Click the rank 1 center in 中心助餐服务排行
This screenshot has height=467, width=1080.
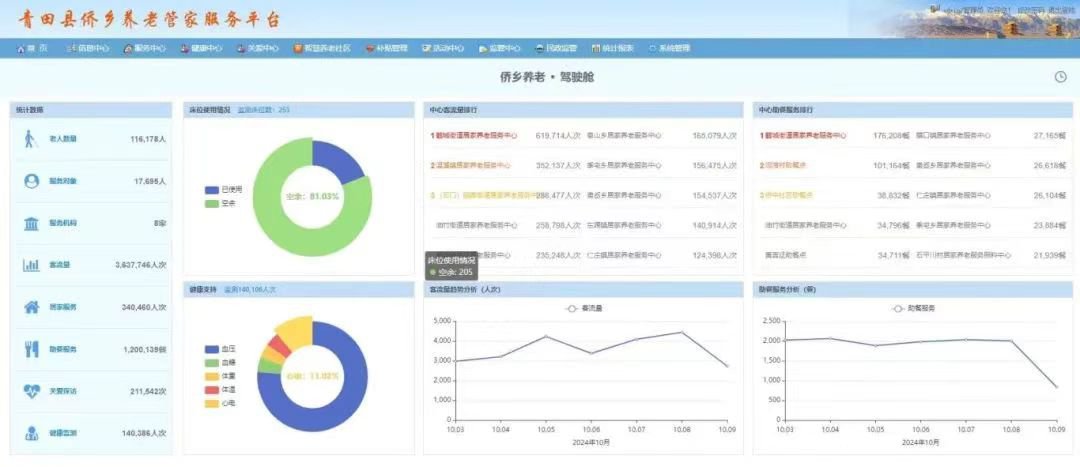click(803, 136)
